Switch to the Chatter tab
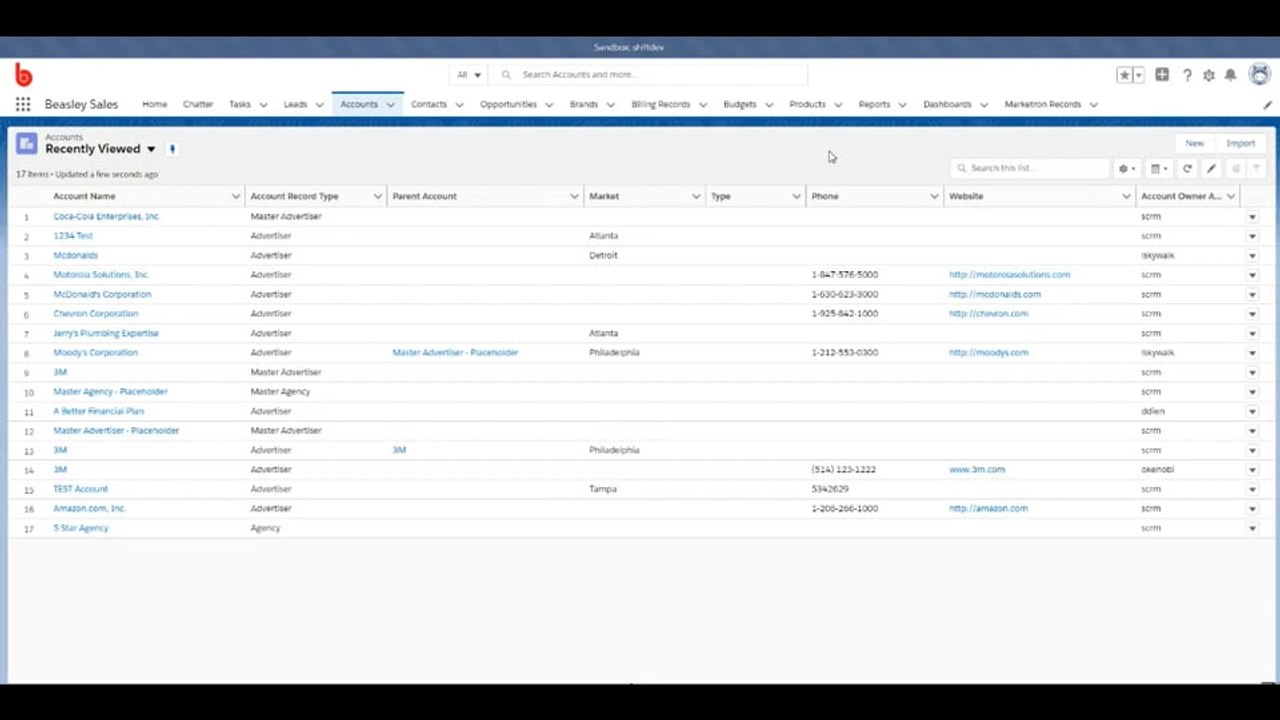Image resolution: width=1280 pixels, height=720 pixels. (198, 104)
